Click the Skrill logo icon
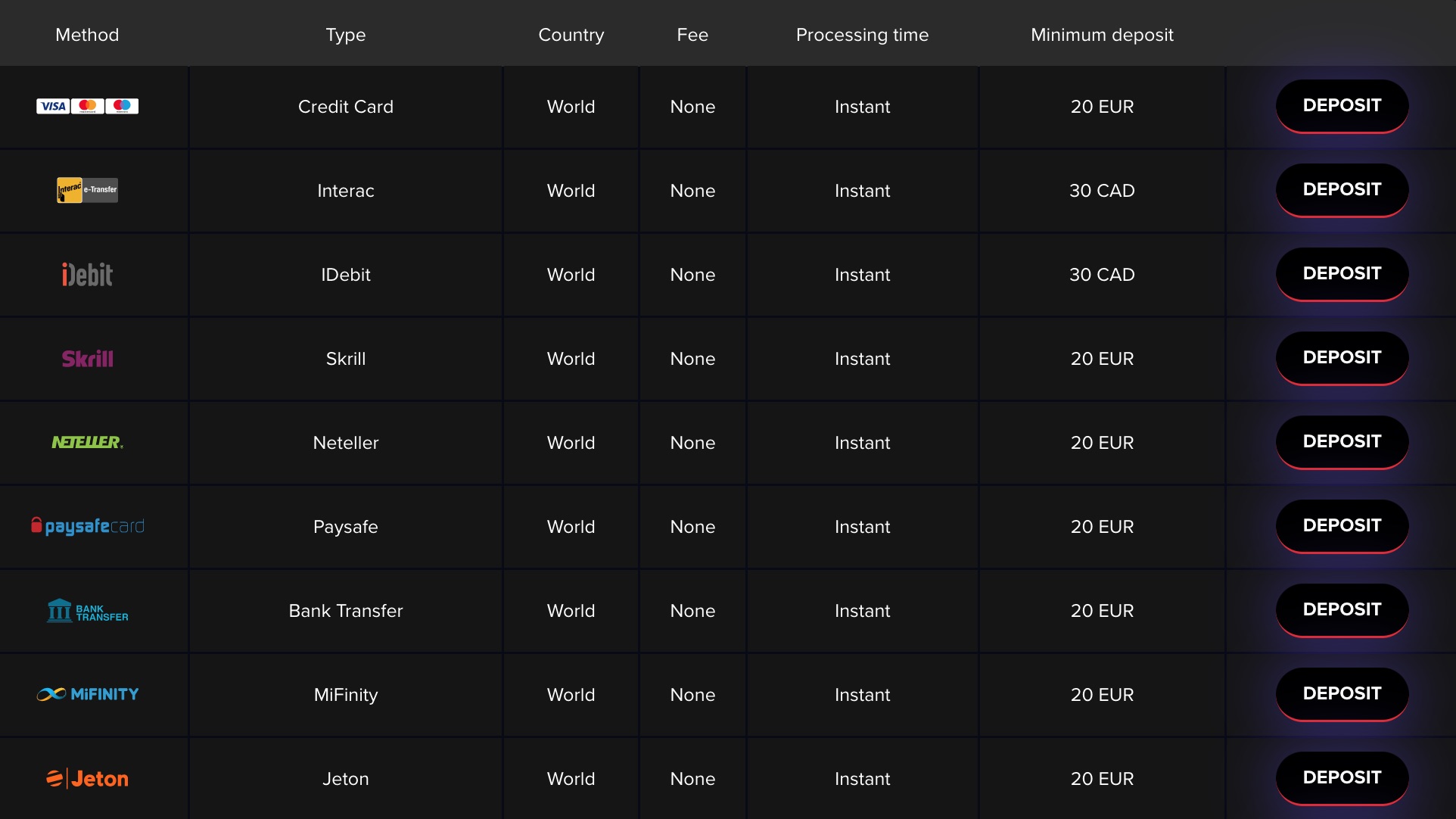The image size is (1456, 819). [87, 357]
